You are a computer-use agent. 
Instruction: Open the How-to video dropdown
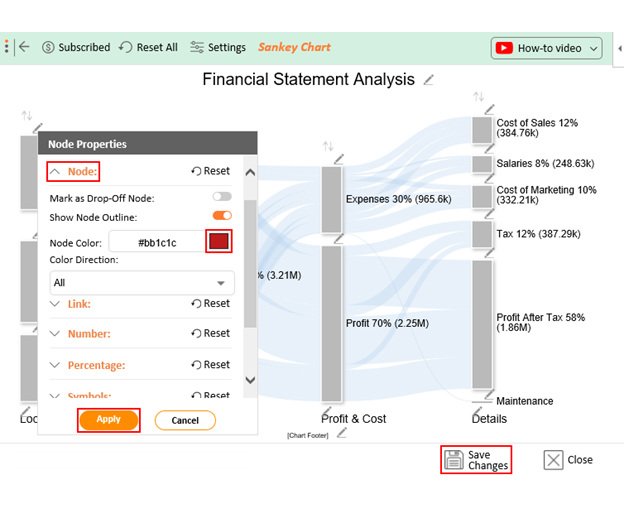[546, 48]
